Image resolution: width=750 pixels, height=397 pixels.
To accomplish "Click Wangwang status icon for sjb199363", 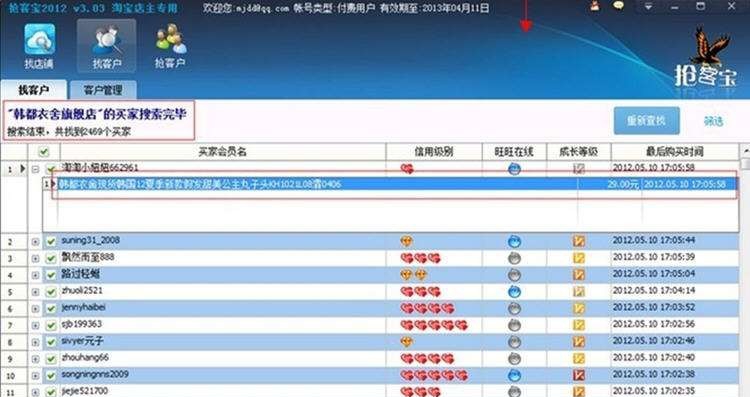I will pyautogui.click(x=514, y=325).
